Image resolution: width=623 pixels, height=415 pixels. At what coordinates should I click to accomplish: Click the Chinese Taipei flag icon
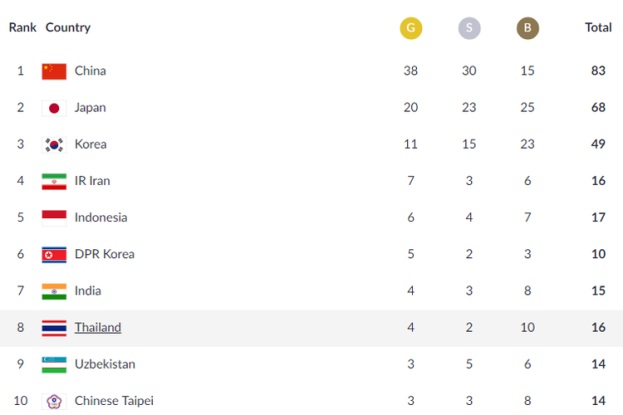tap(54, 401)
